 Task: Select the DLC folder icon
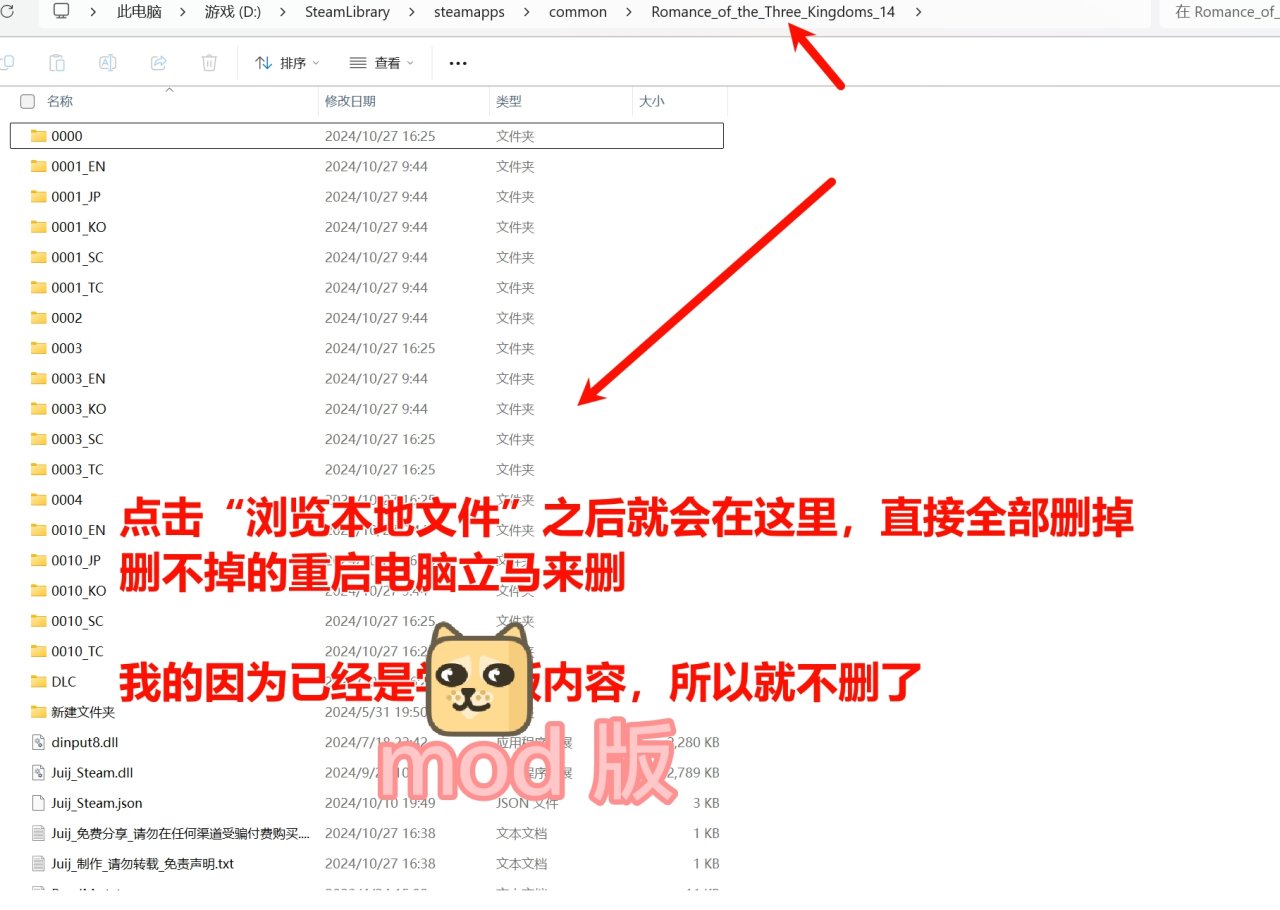(x=38, y=681)
